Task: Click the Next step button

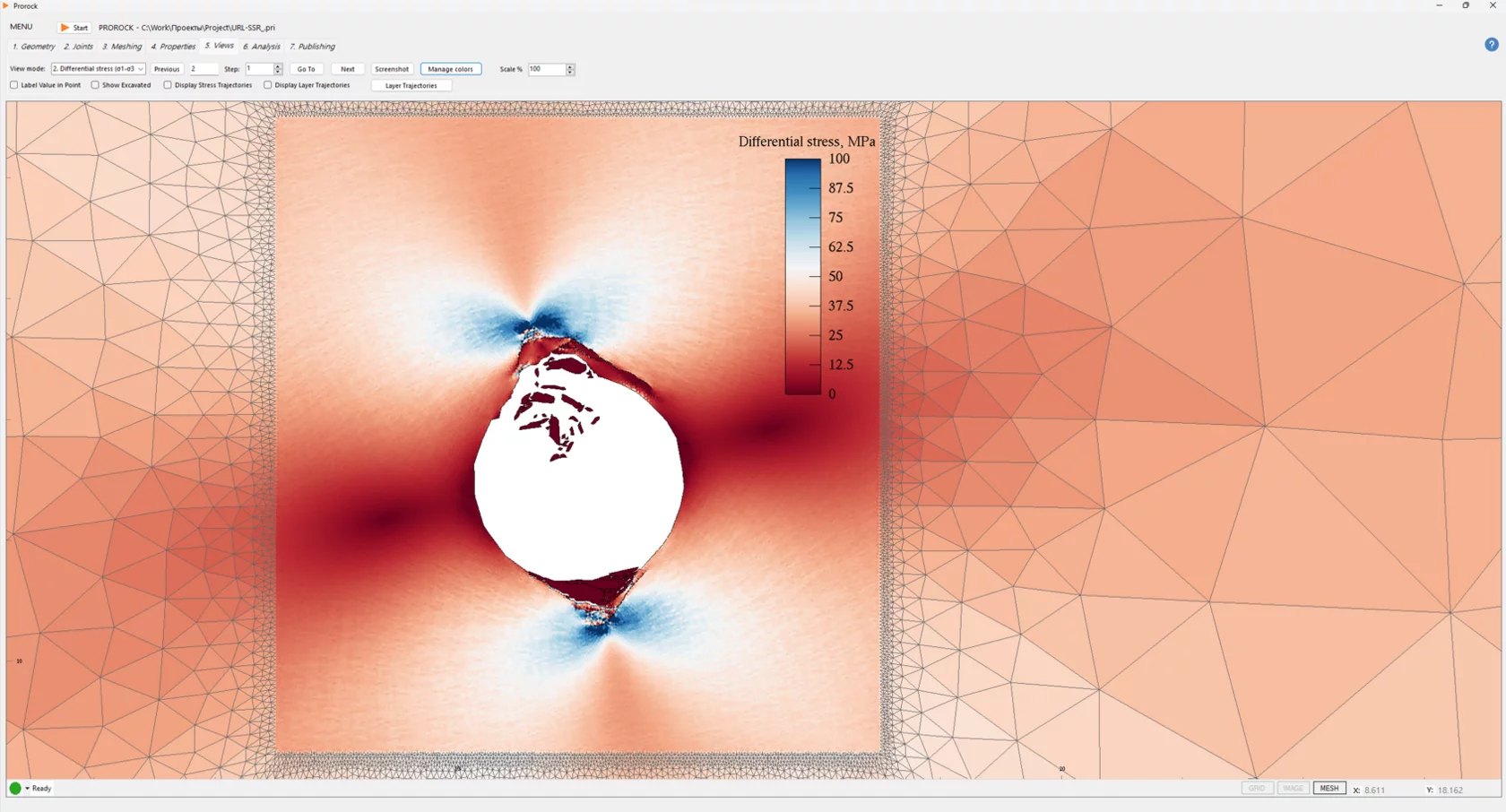Action: [x=348, y=69]
